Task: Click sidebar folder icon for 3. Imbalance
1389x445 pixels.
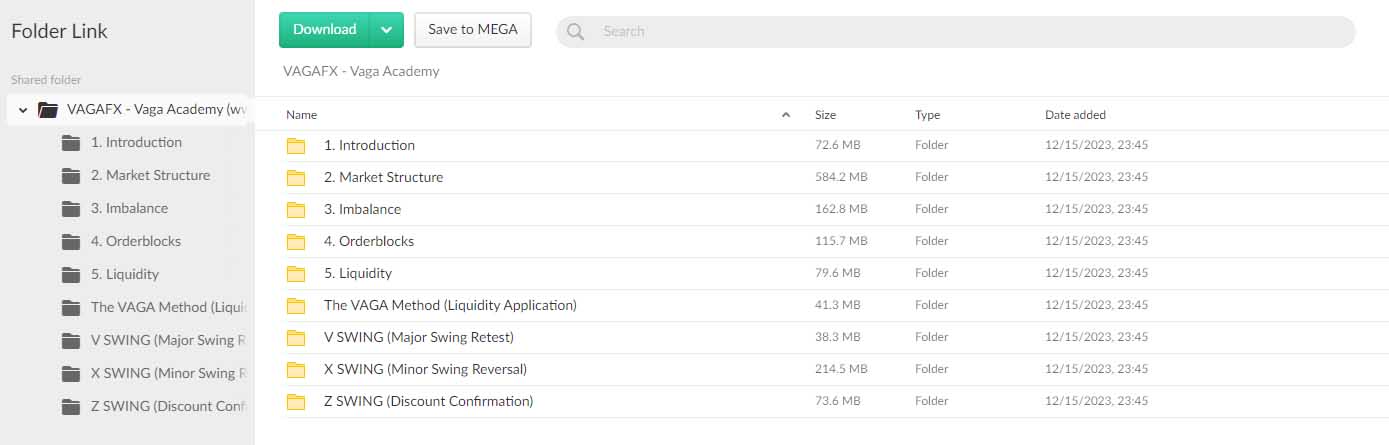Action: (x=71, y=209)
